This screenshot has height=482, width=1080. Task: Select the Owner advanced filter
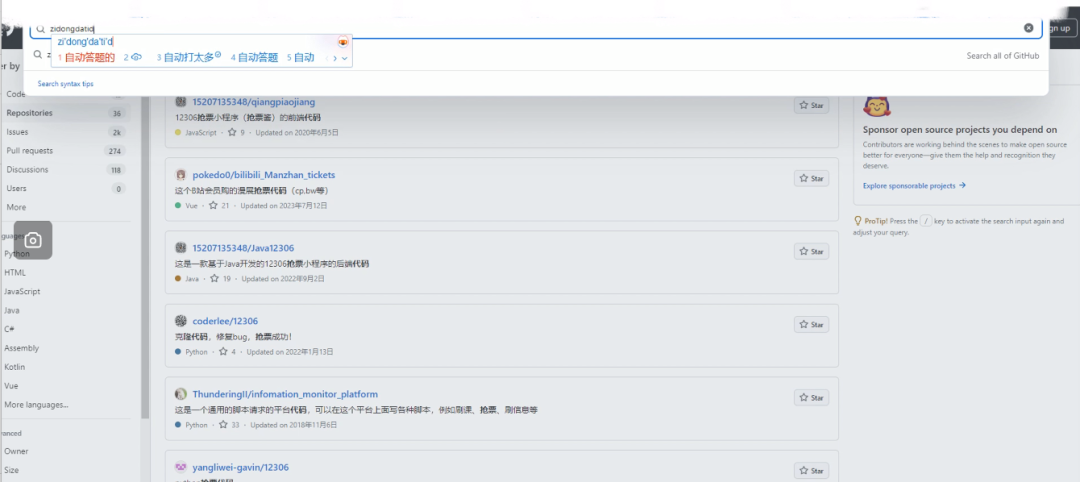click(x=17, y=451)
